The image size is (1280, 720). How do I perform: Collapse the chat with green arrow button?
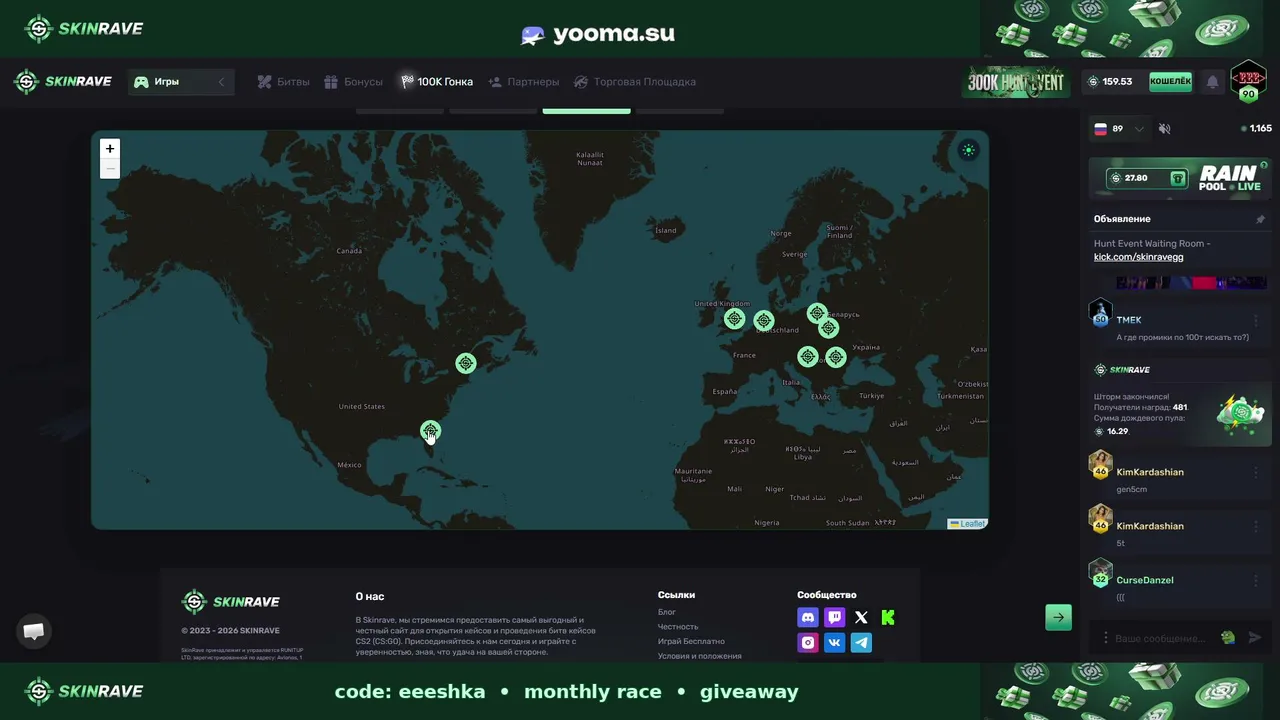[1058, 617]
